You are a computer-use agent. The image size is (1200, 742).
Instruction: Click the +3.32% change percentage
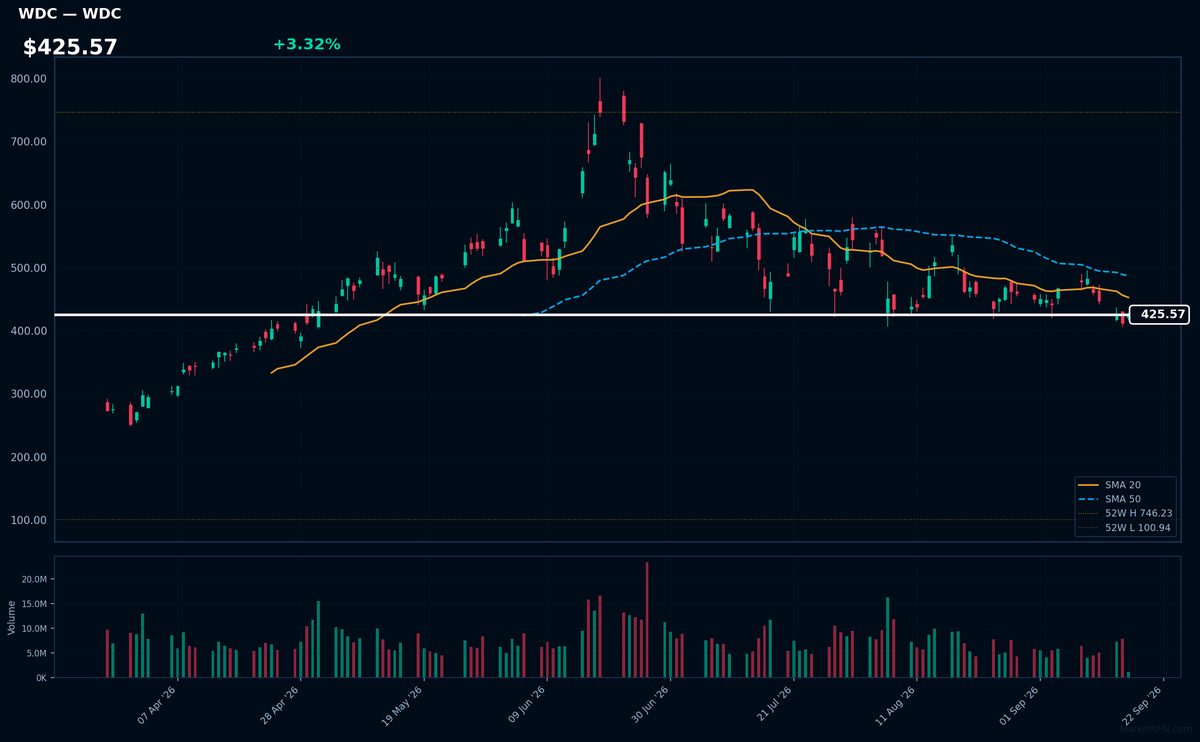(x=306, y=44)
